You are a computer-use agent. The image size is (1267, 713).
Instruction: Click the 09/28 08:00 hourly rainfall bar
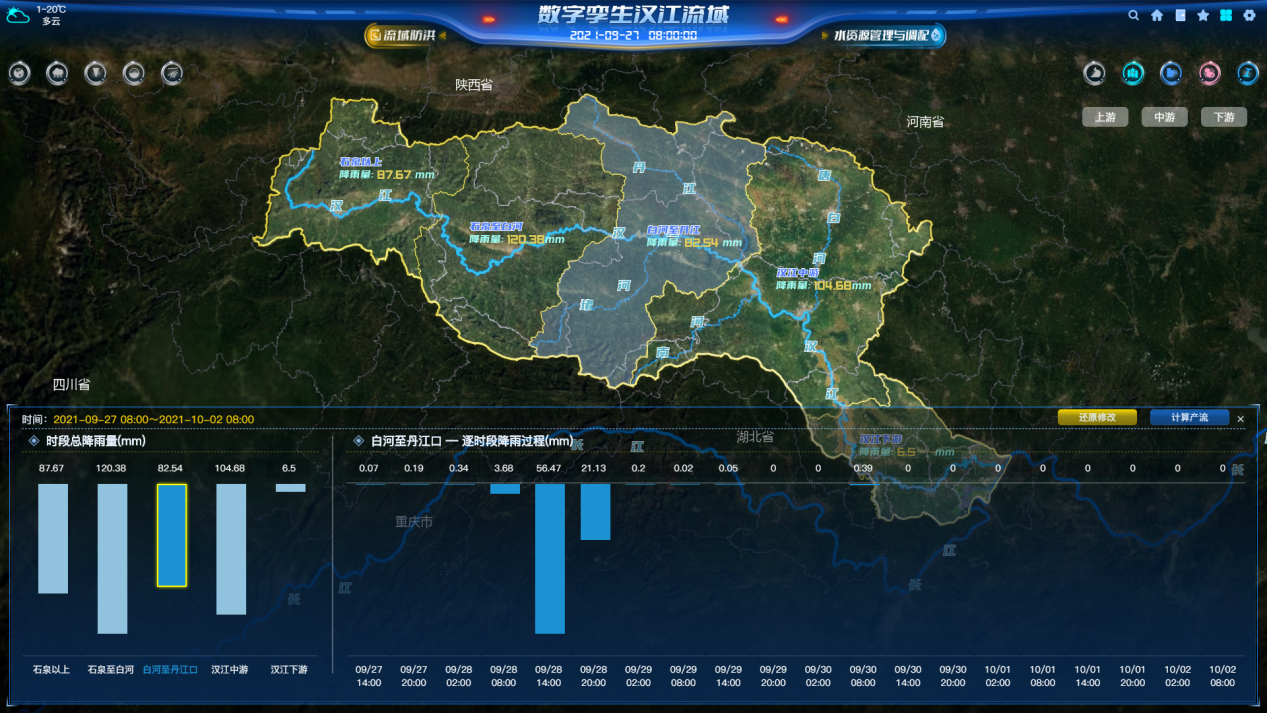point(504,489)
